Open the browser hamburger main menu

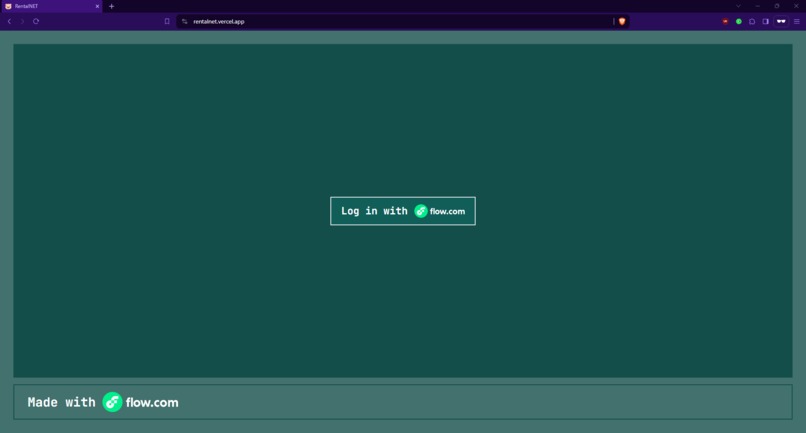click(797, 22)
